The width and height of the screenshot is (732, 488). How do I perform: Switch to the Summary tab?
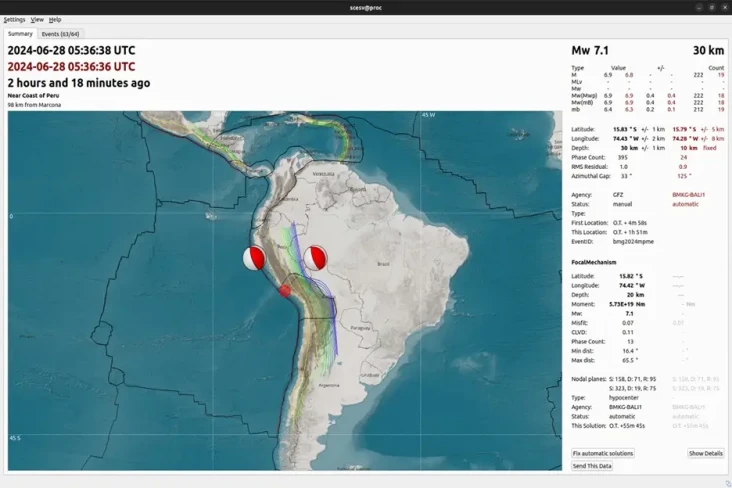pos(20,34)
